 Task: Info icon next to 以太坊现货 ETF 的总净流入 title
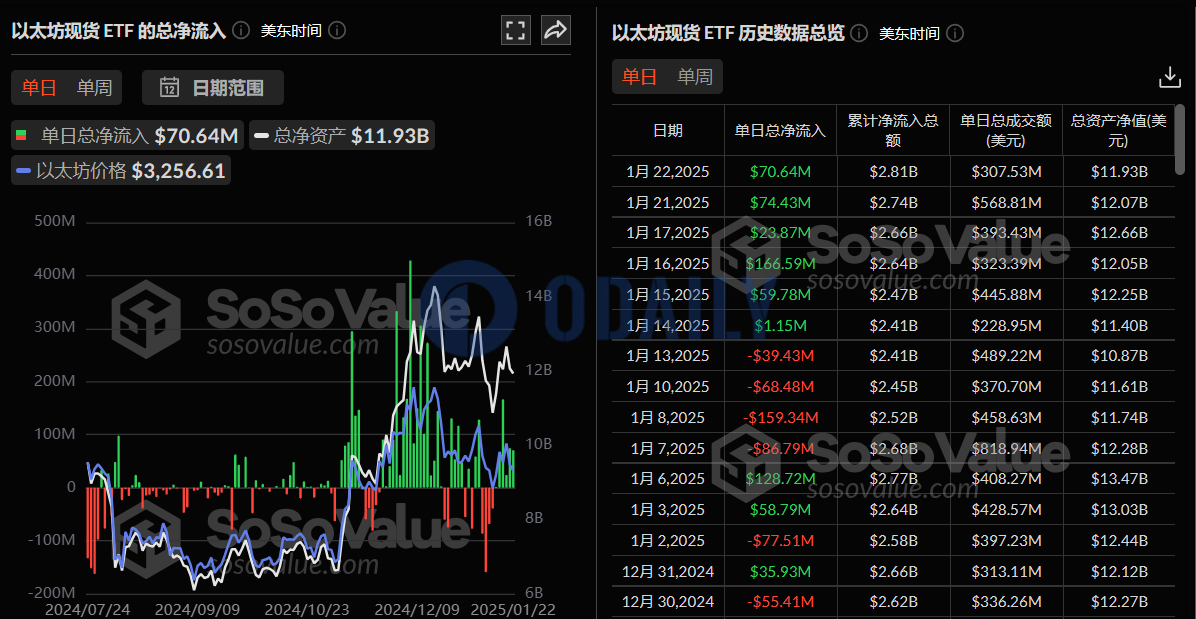tap(241, 30)
